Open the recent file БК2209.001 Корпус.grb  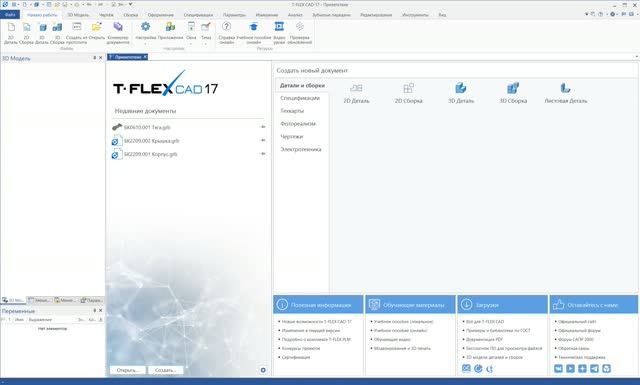151,154
